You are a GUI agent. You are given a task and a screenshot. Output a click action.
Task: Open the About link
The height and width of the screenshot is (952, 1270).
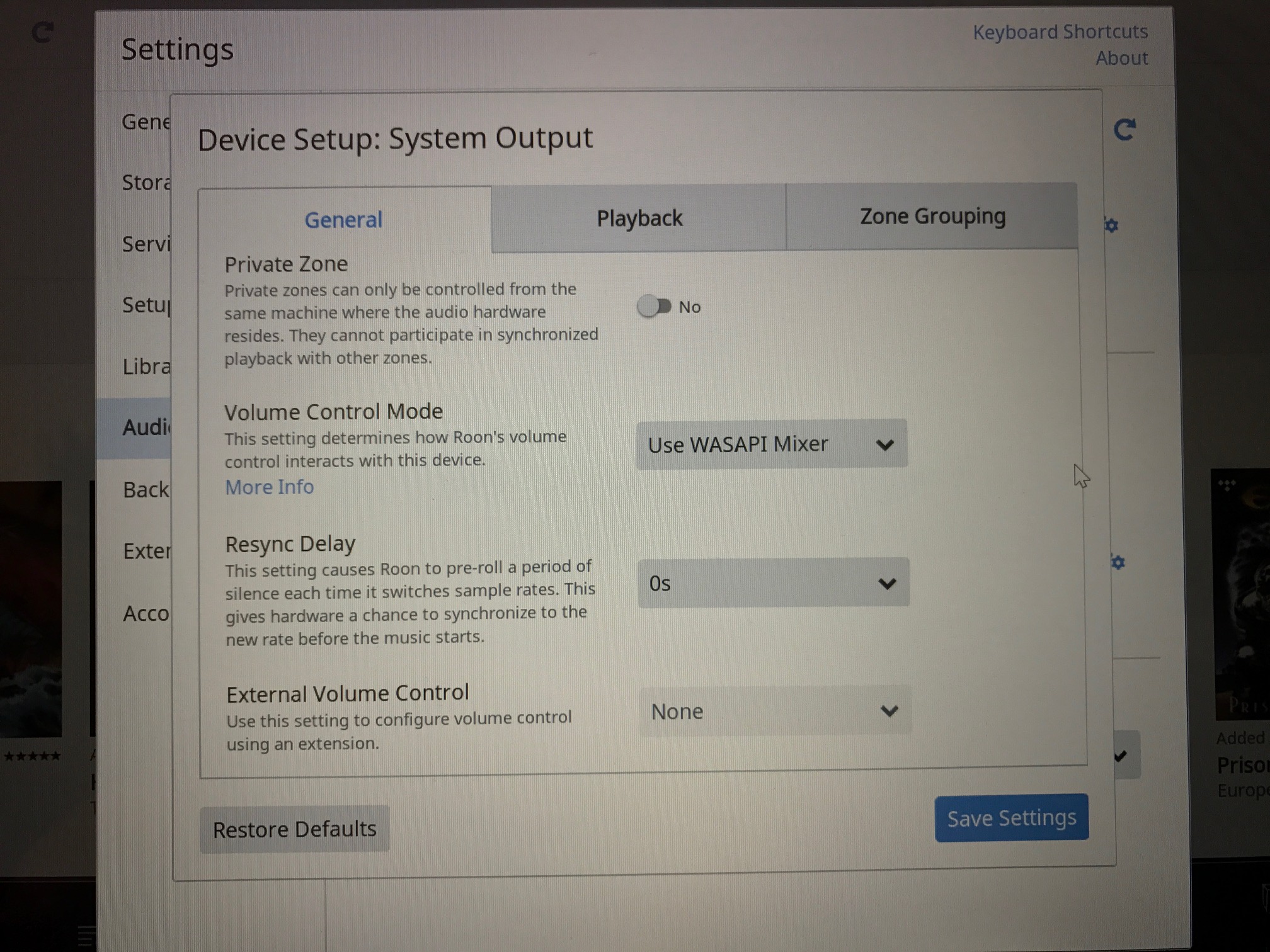coord(1121,58)
